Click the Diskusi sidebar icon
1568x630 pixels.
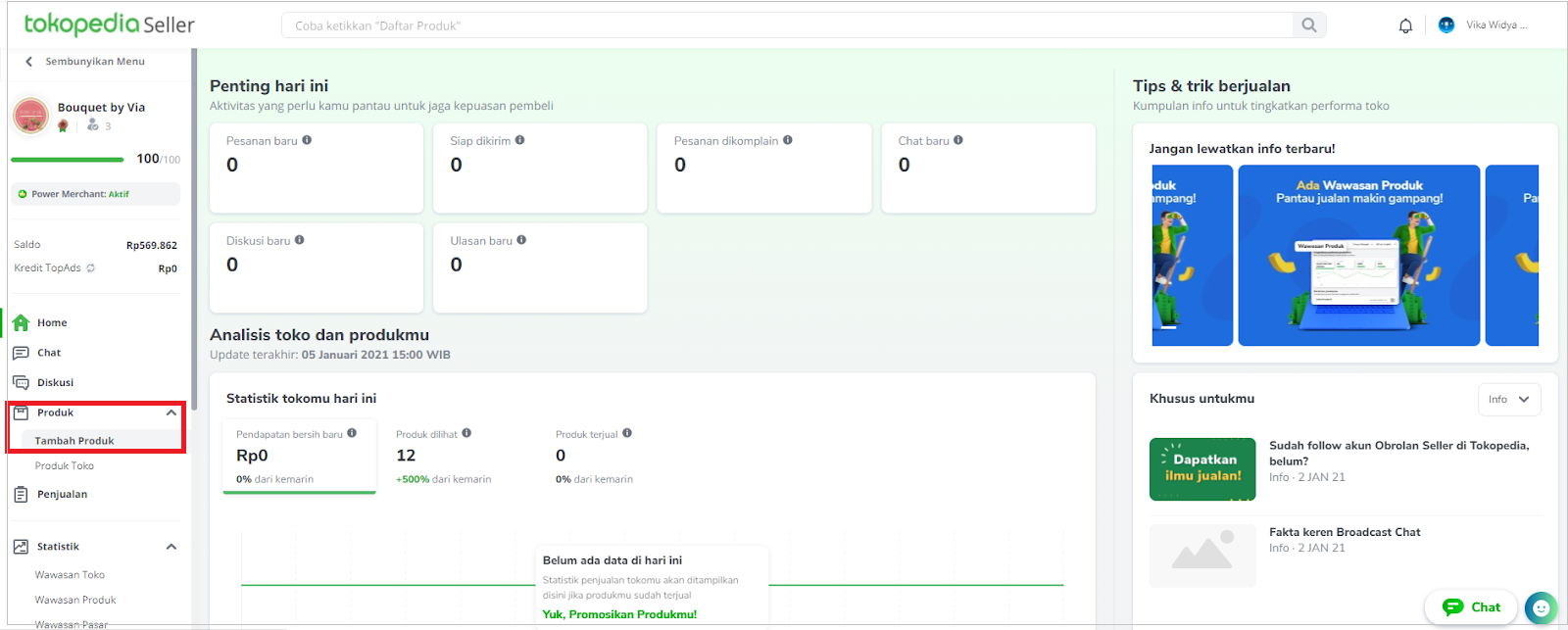21,382
